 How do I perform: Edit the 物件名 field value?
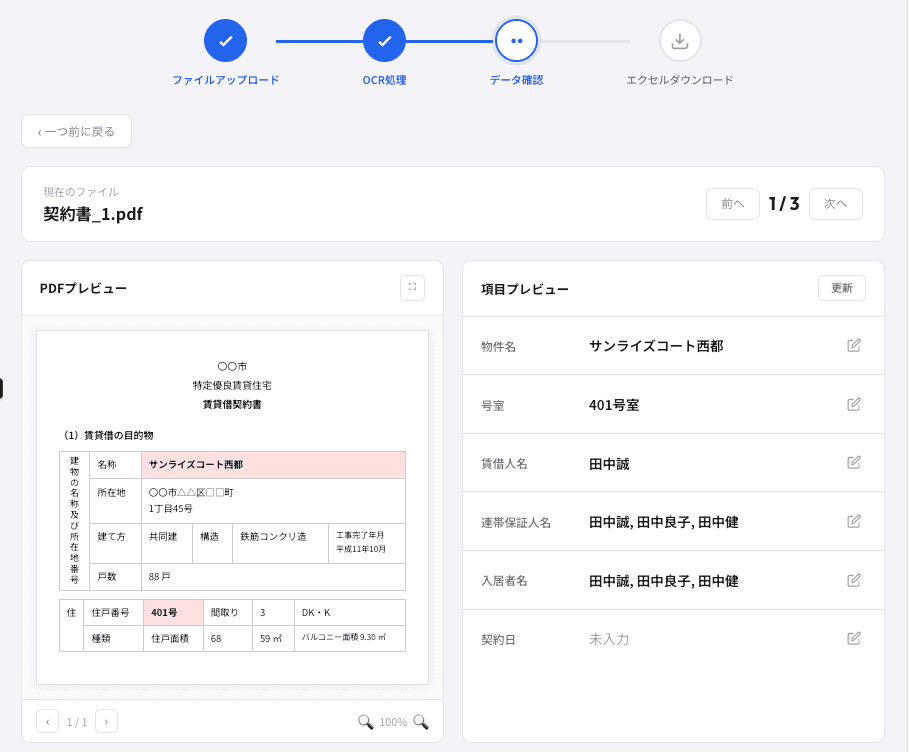click(853, 344)
